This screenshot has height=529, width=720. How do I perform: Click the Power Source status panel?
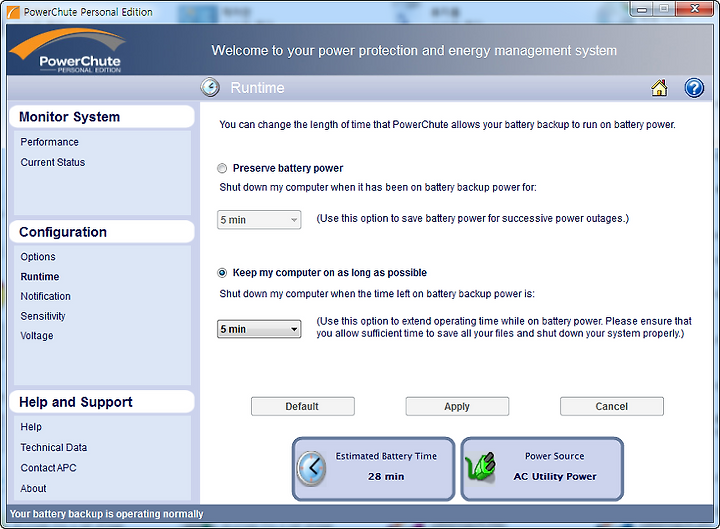tap(542, 469)
